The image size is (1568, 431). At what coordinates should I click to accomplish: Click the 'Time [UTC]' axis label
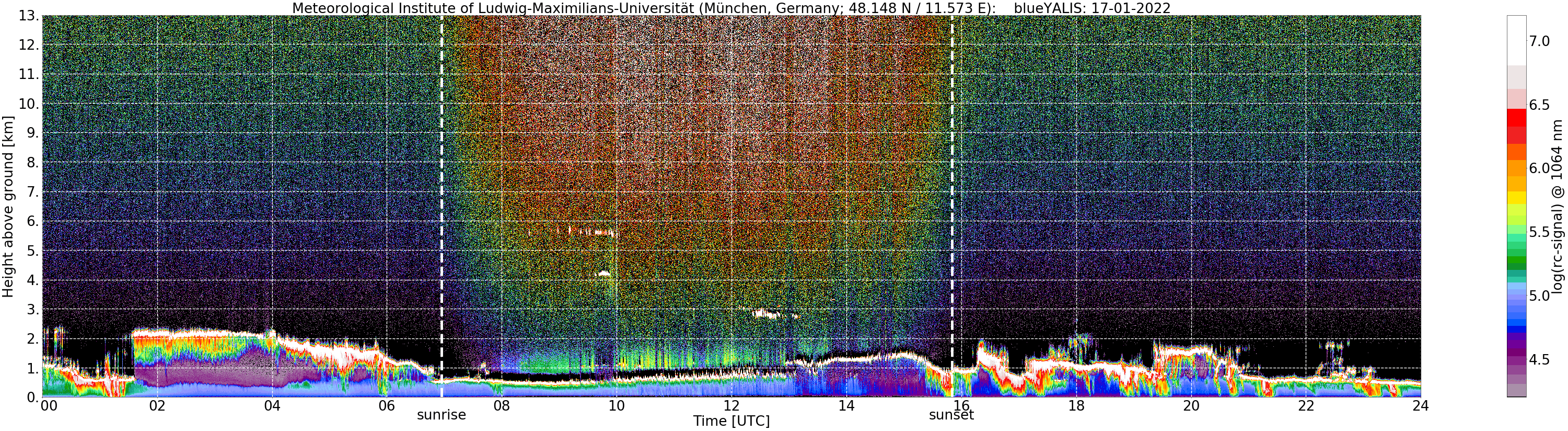pos(731,421)
